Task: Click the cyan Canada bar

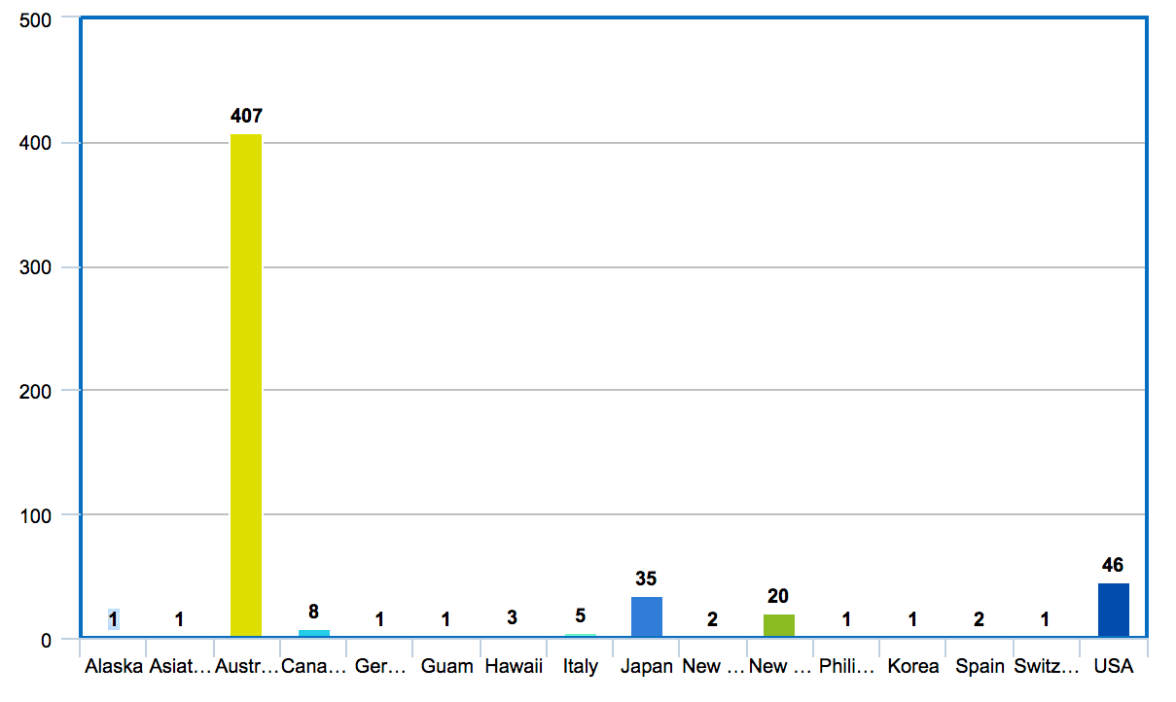Action: (x=314, y=633)
